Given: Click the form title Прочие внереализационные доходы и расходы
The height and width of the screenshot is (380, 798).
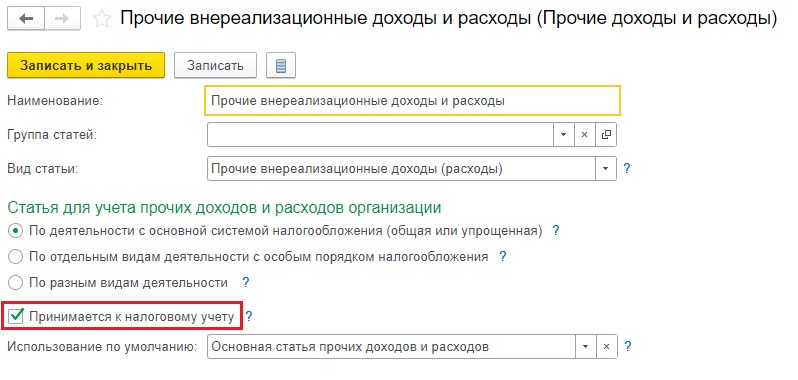Looking at the screenshot, I should pos(448,19).
